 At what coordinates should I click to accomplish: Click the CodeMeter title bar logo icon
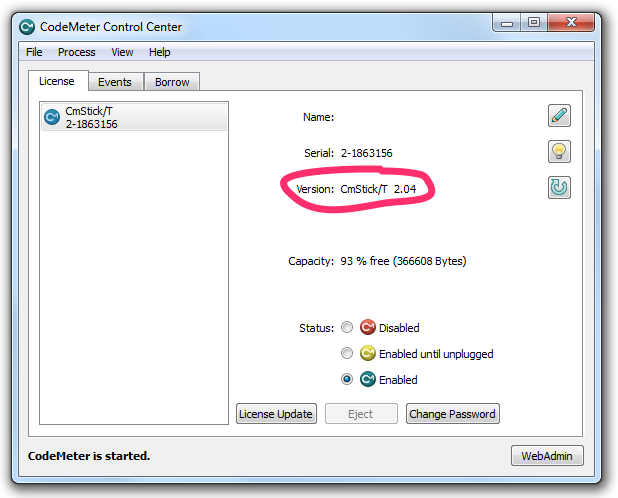coord(27,27)
